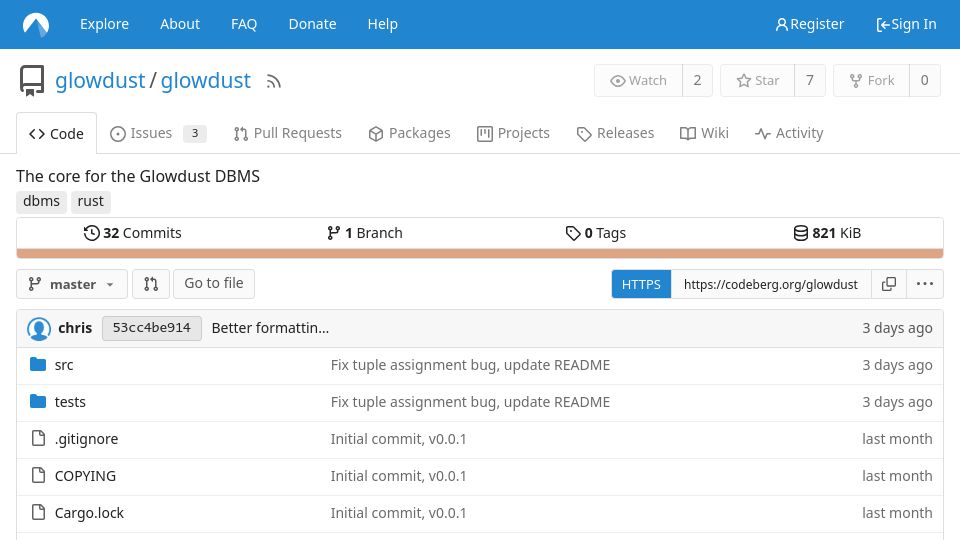Open the About page link
This screenshot has width=960, height=540.
[x=180, y=24]
